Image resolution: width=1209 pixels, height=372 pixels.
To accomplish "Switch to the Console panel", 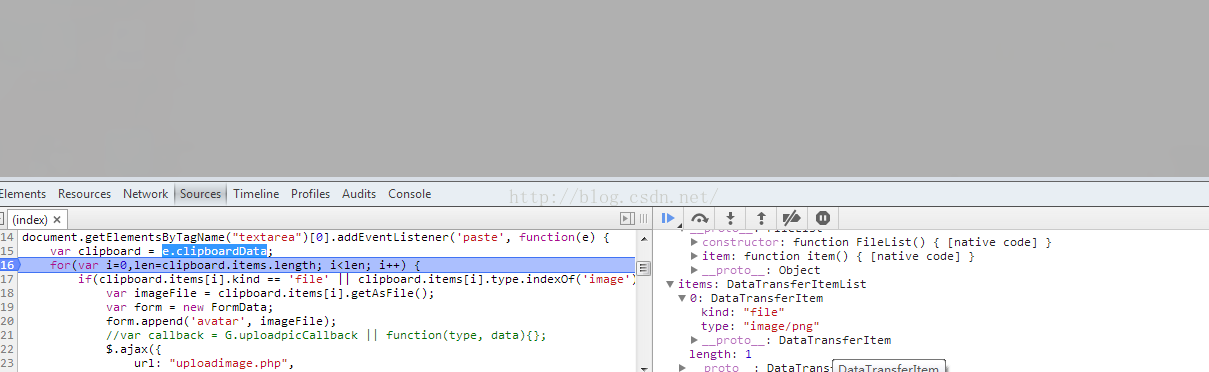I will click(x=410, y=194).
